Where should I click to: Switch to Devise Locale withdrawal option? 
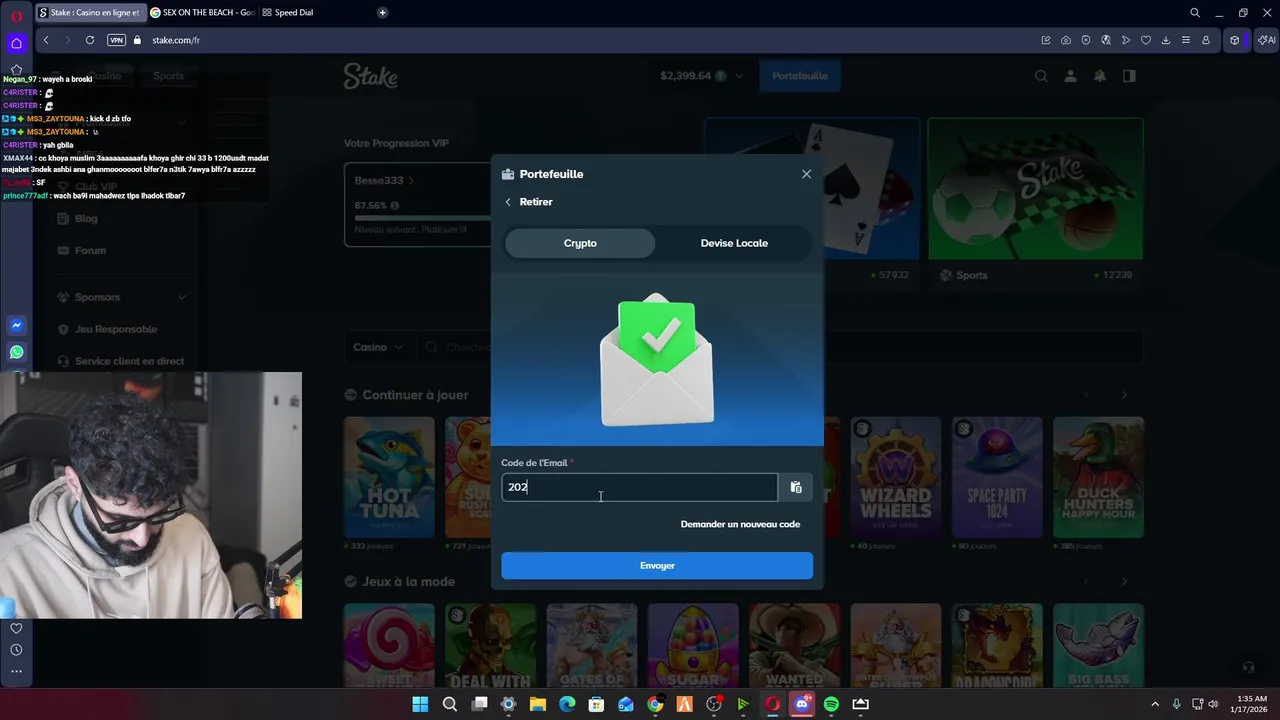[x=734, y=243]
